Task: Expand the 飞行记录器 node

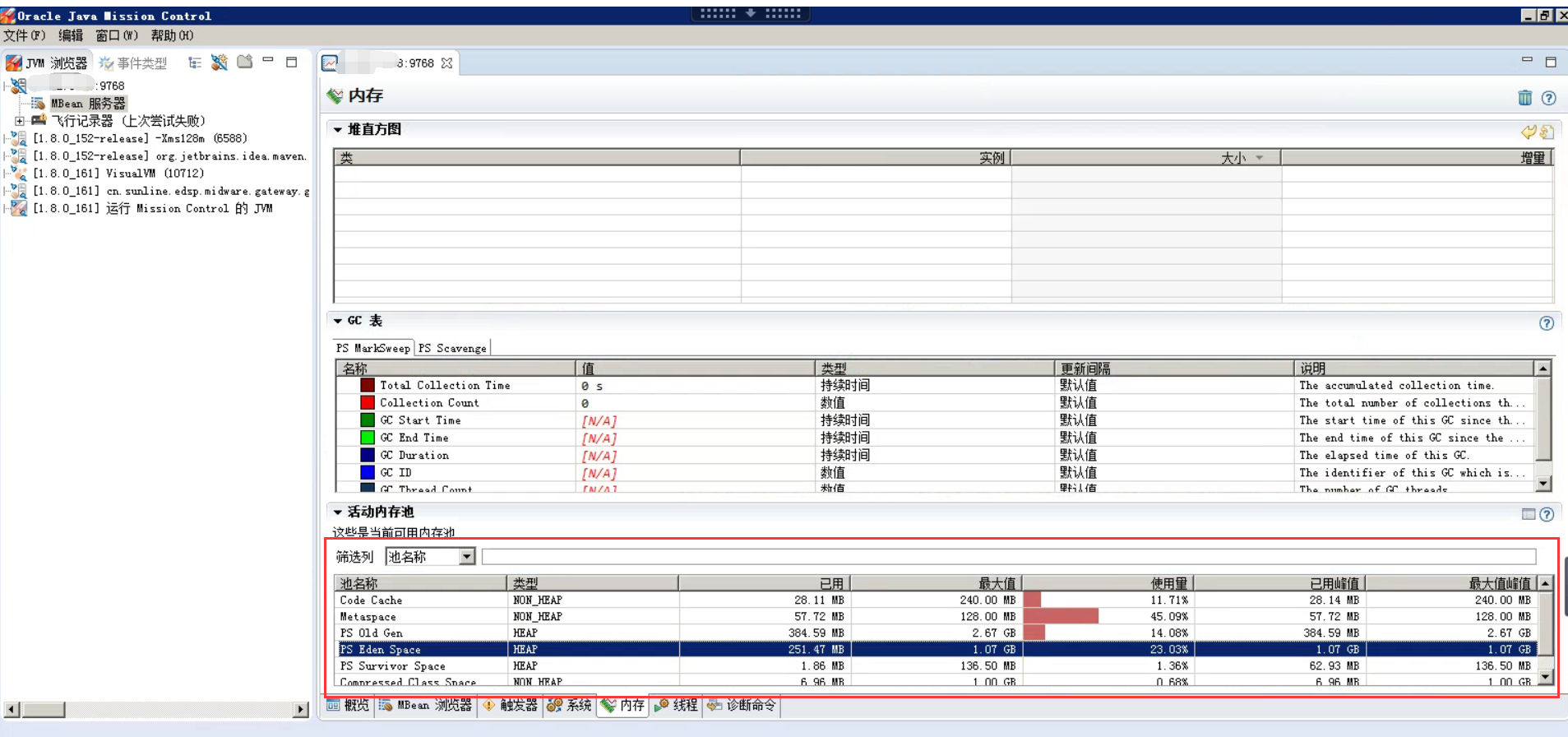Action: (x=20, y=121)
